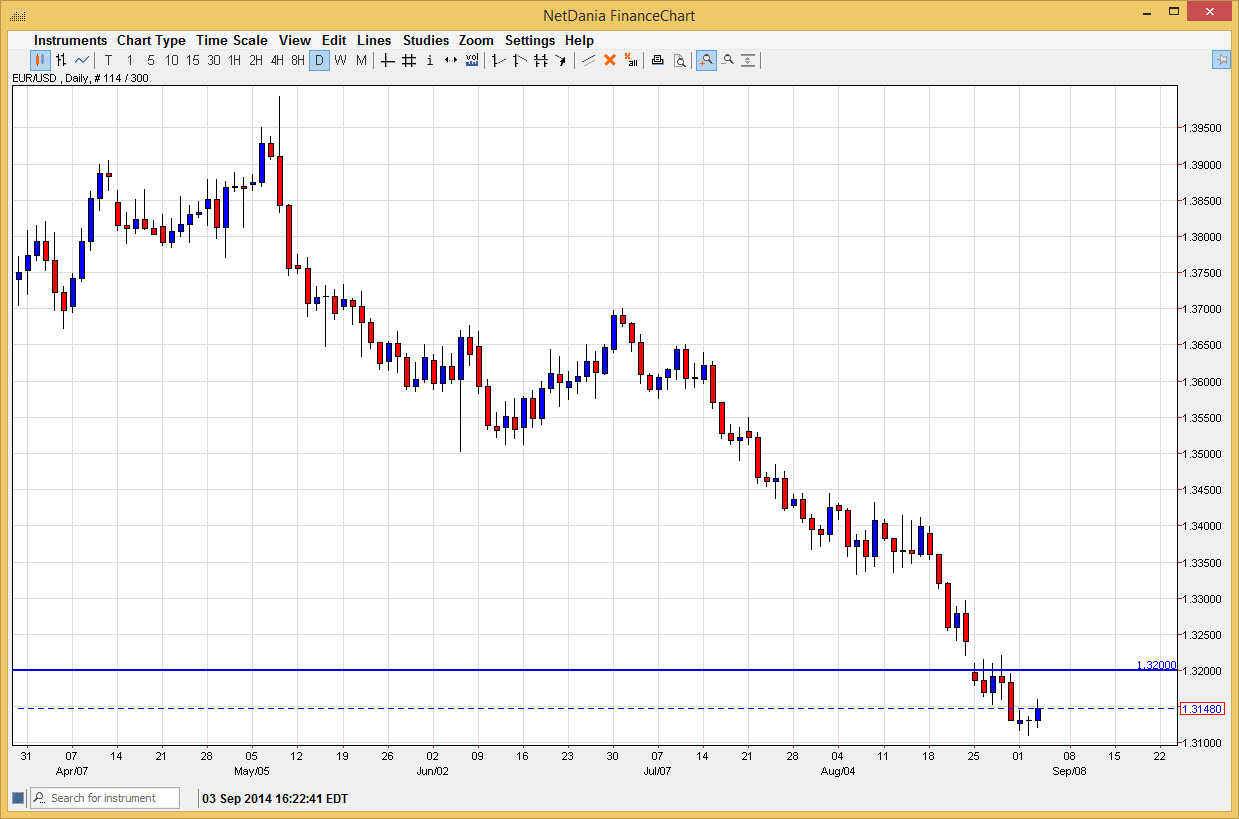
Task: Select the candlestick chart type icon
Action: [x=40, y=60]
